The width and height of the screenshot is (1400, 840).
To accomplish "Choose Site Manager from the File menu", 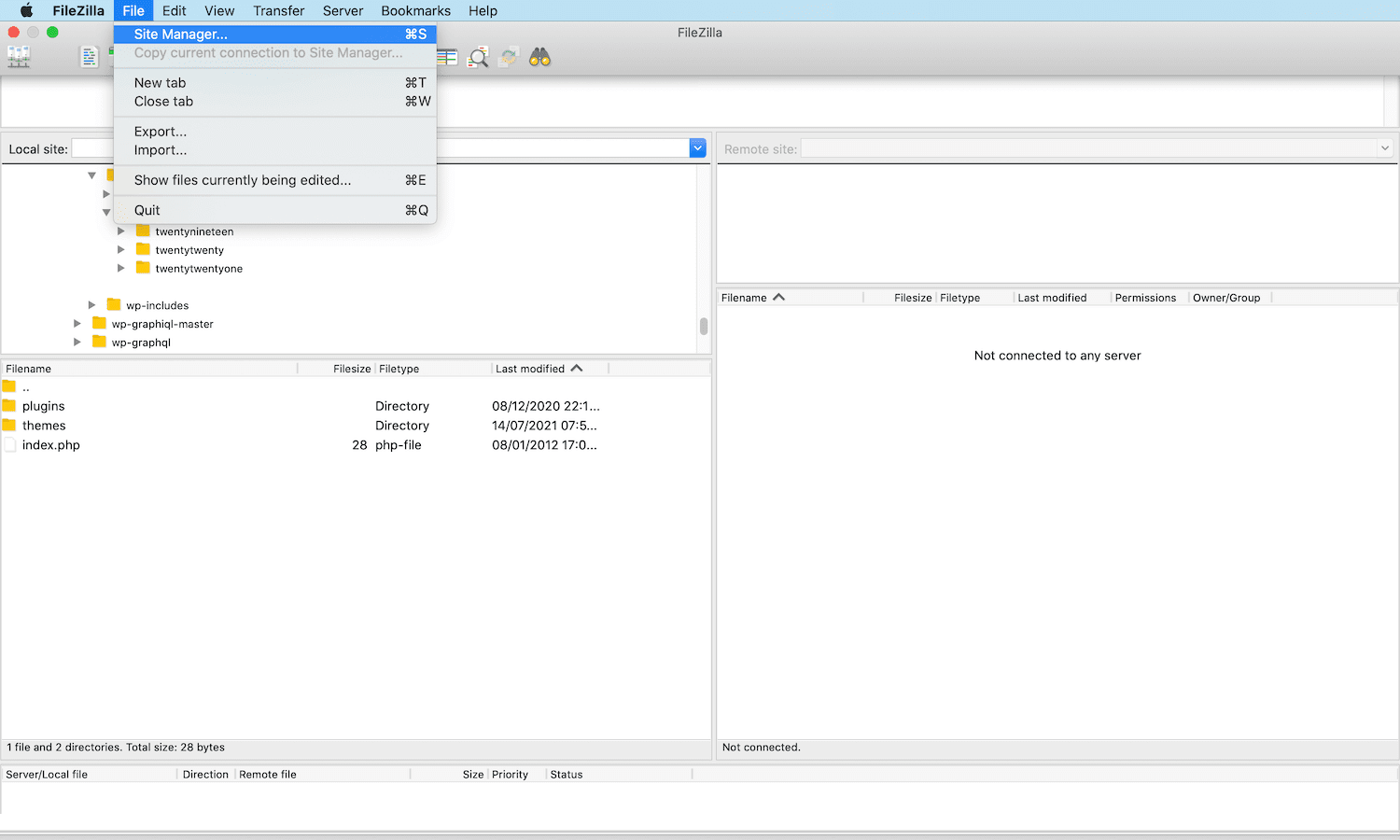I will pyautogui.click(x=180, y=34).
